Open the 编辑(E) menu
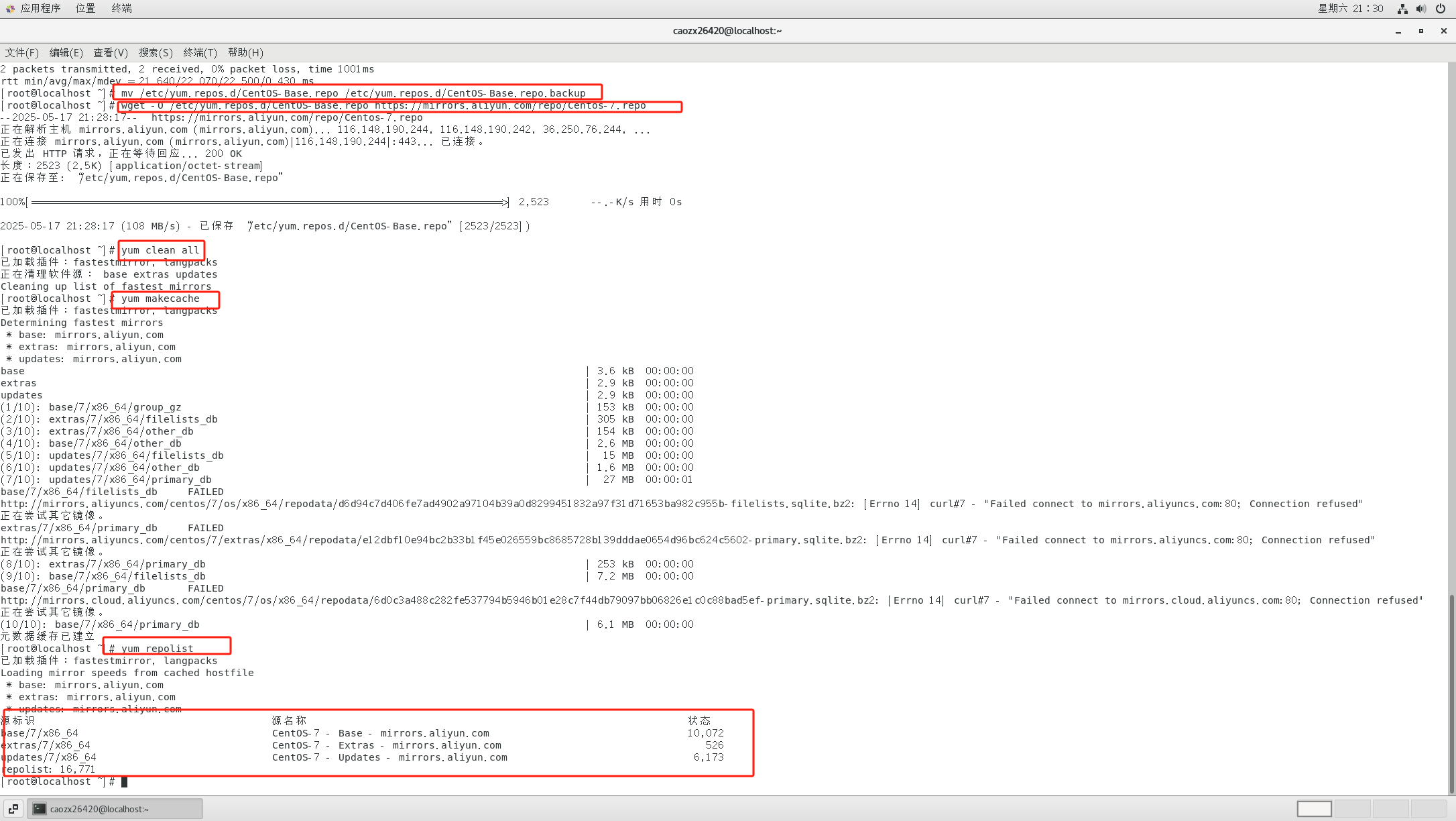 (x=66, y=52)
